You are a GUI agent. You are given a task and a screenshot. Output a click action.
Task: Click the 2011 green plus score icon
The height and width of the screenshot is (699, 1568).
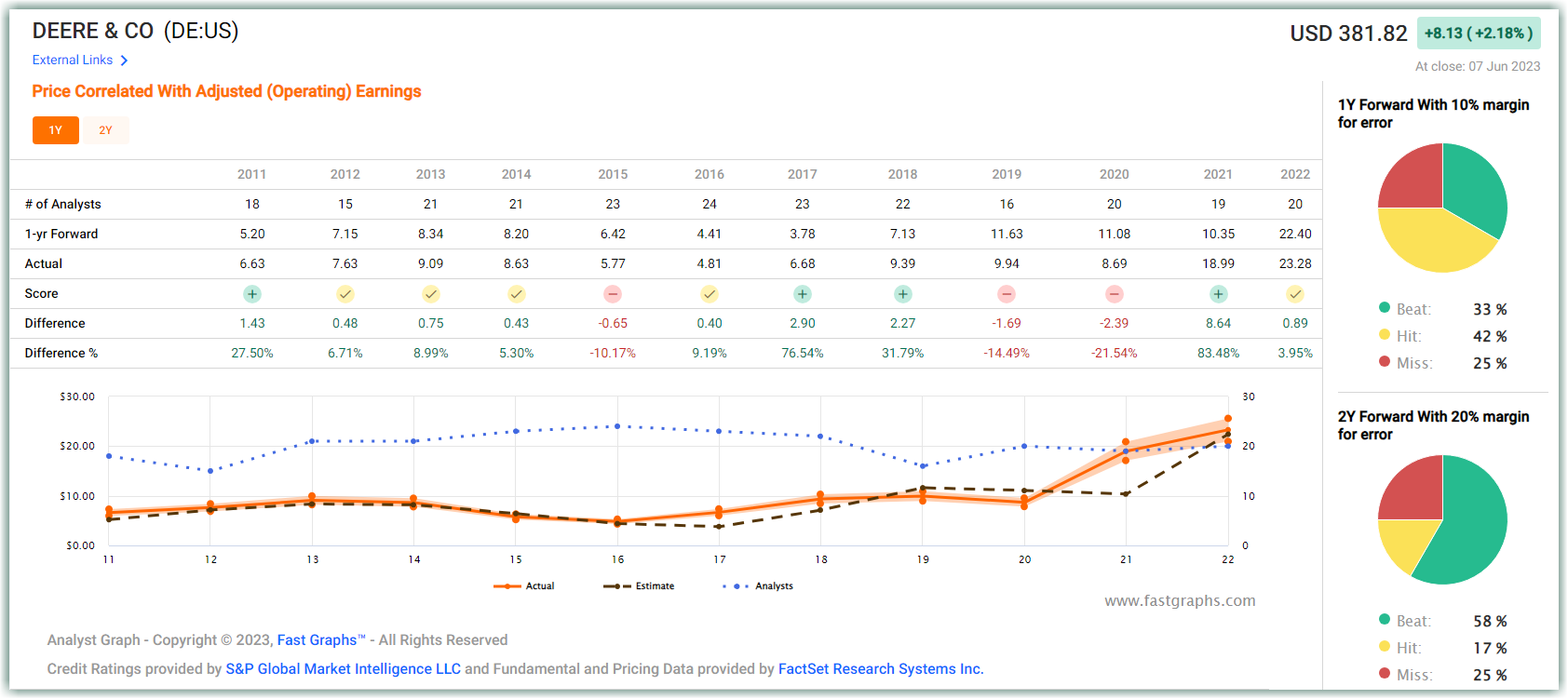252,294
